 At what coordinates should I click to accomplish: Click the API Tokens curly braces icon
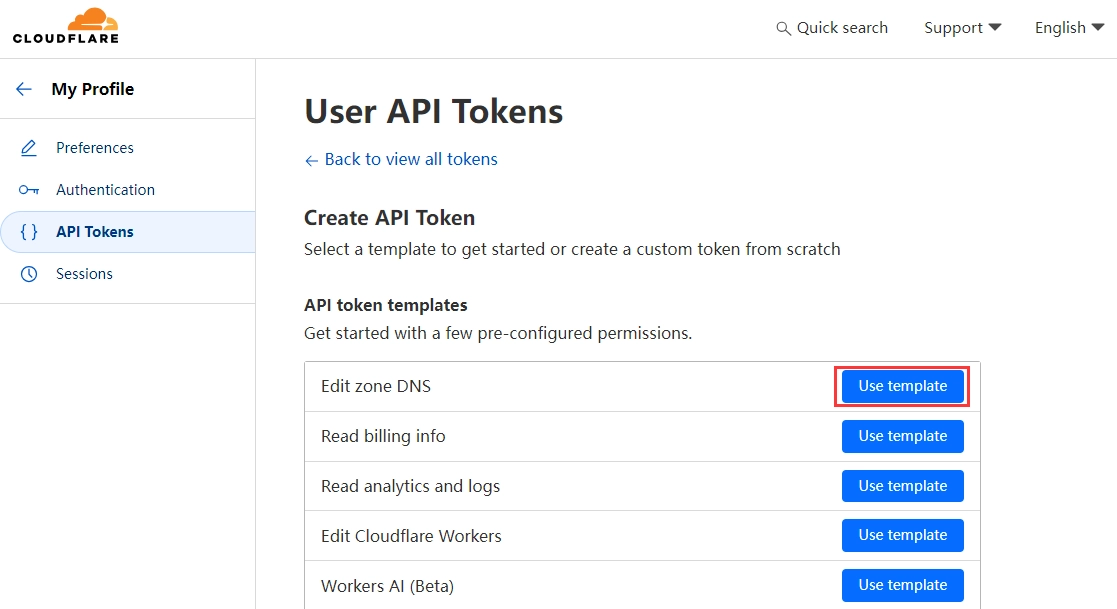29,232
